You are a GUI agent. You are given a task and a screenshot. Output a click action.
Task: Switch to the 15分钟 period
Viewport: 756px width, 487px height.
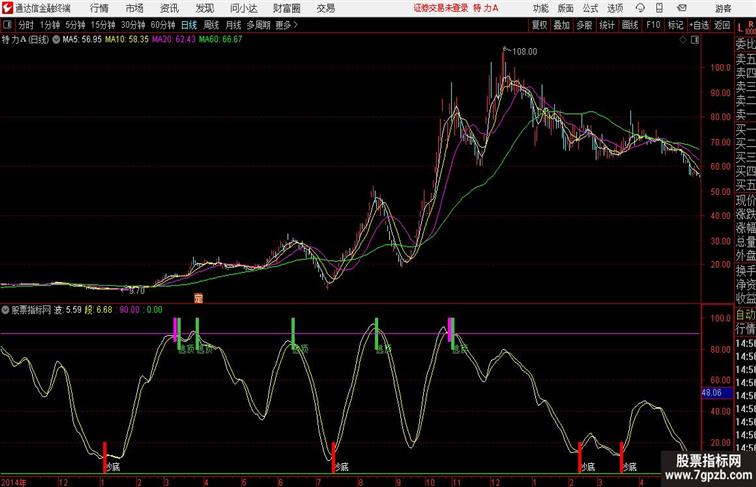(x=103, y=25)
